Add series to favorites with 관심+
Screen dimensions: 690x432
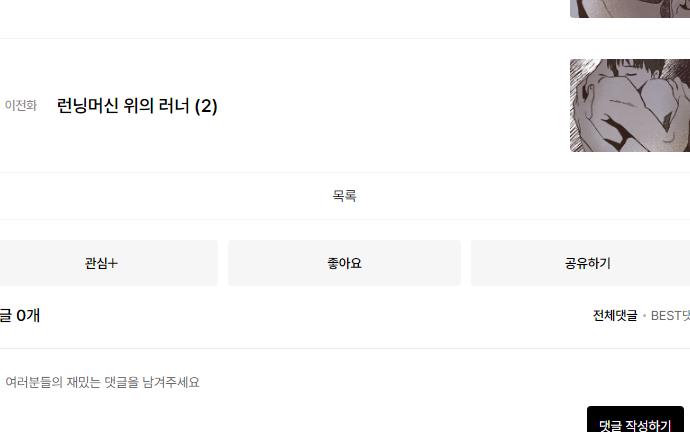[102, 263]
